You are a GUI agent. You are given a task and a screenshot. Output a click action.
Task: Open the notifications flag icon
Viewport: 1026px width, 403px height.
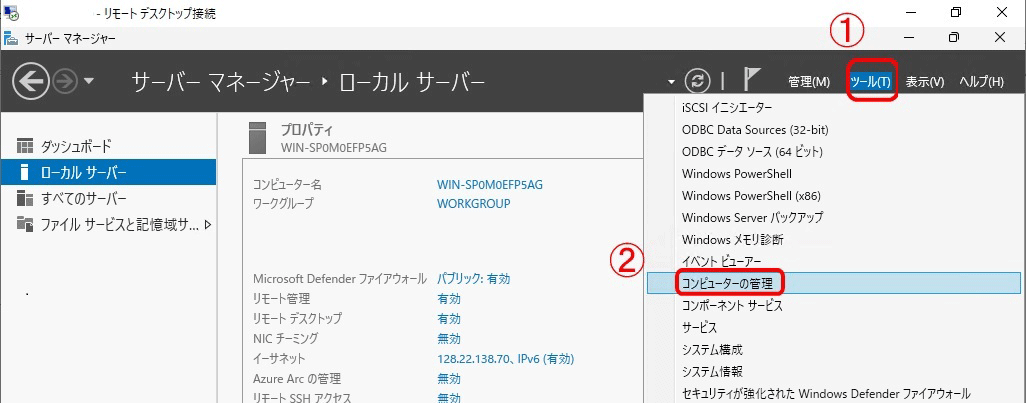pyautogui.click(x=752, y=80)
